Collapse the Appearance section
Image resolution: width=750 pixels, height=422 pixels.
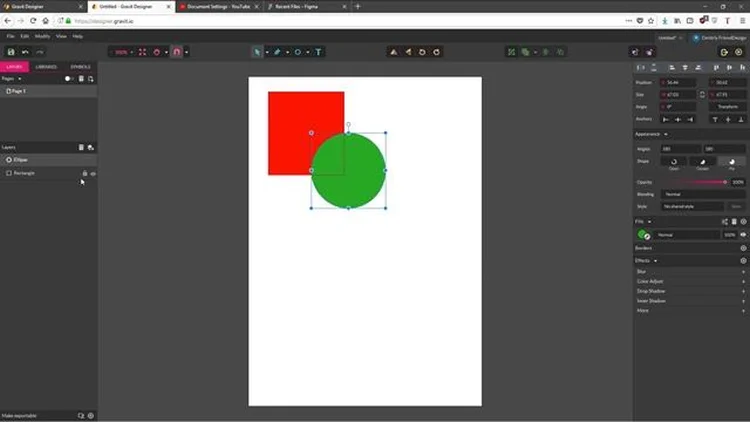[x=665, y=134]
